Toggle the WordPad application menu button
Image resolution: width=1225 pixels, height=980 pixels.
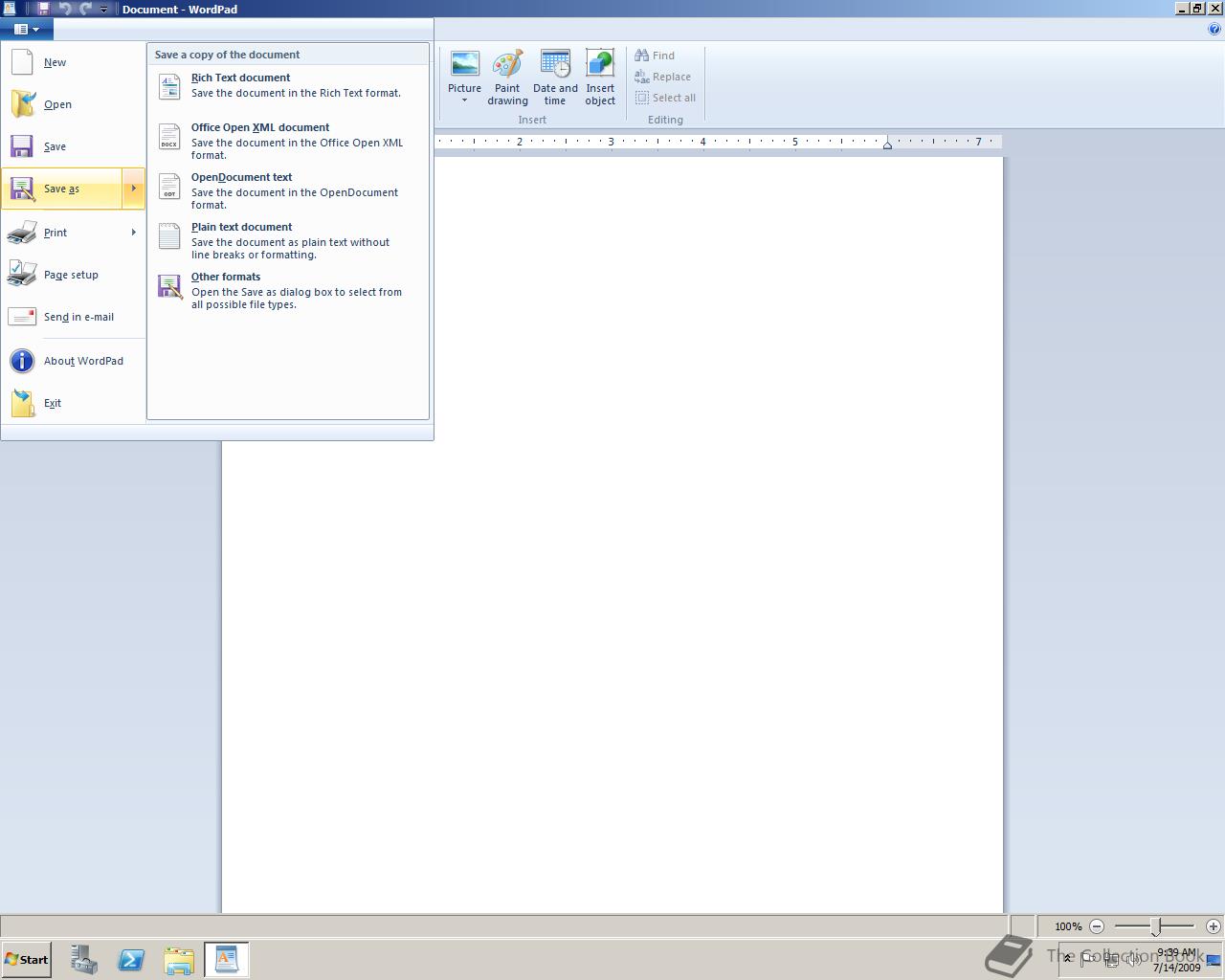point(26,29)
